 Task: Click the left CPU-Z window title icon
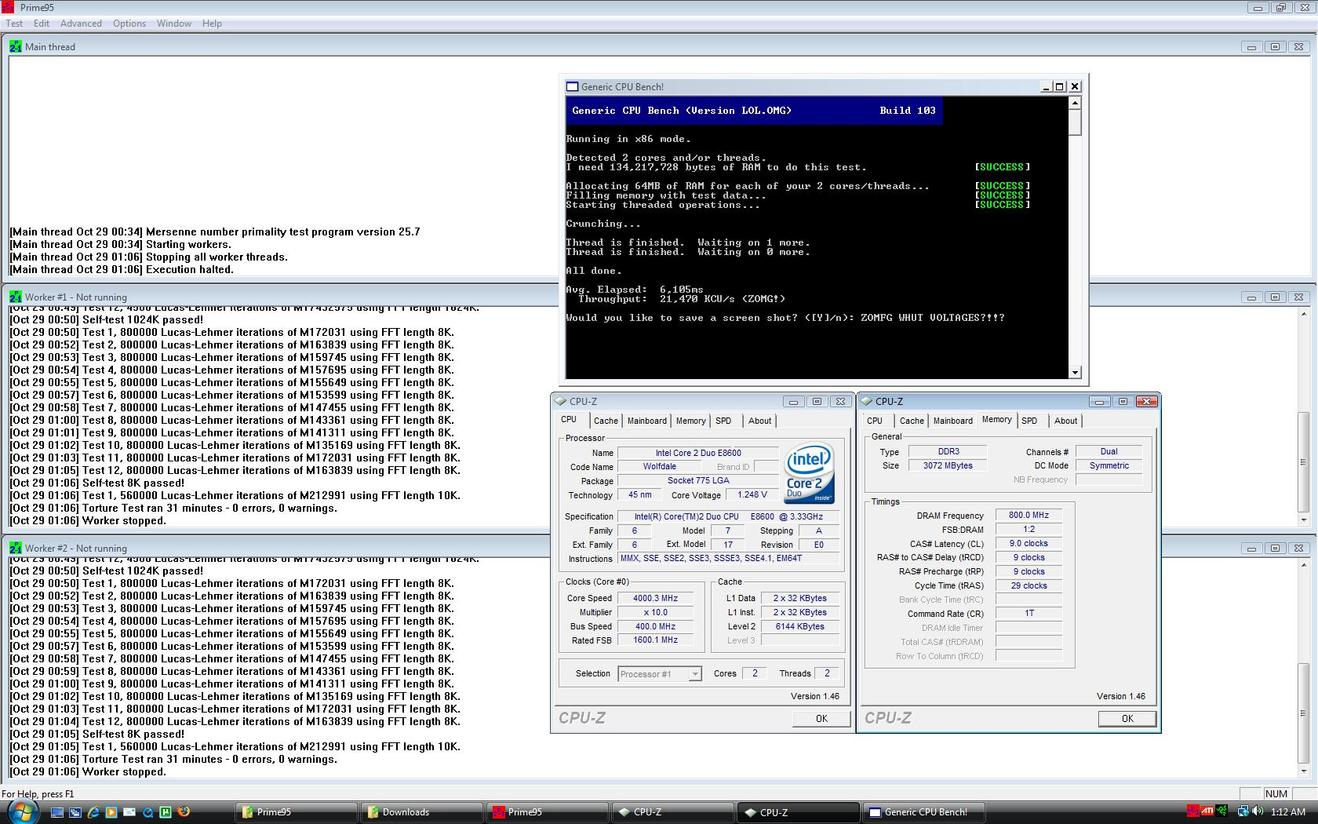(x=562, y=401)
